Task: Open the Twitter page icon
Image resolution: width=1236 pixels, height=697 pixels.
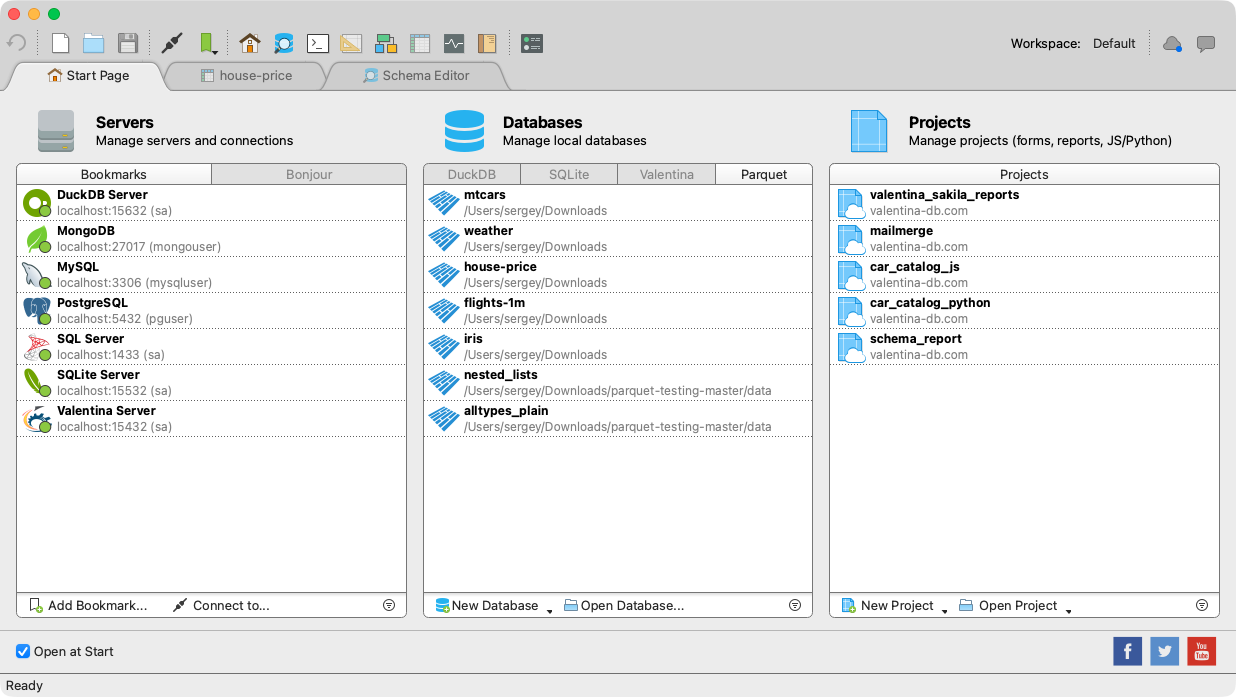Action: coord(1164,651)
